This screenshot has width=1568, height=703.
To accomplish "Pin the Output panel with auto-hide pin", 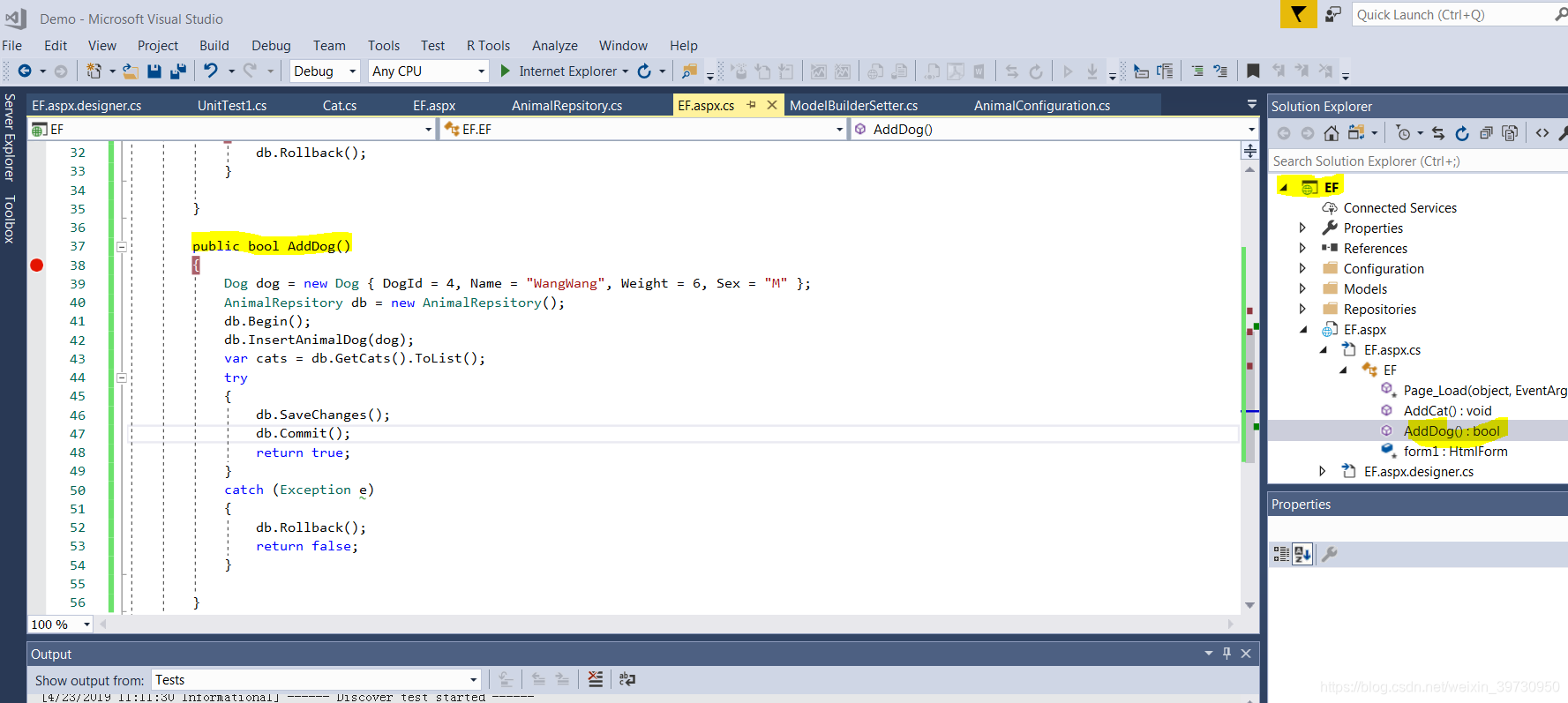I will pyautogui.click(x=1227, y=654).
